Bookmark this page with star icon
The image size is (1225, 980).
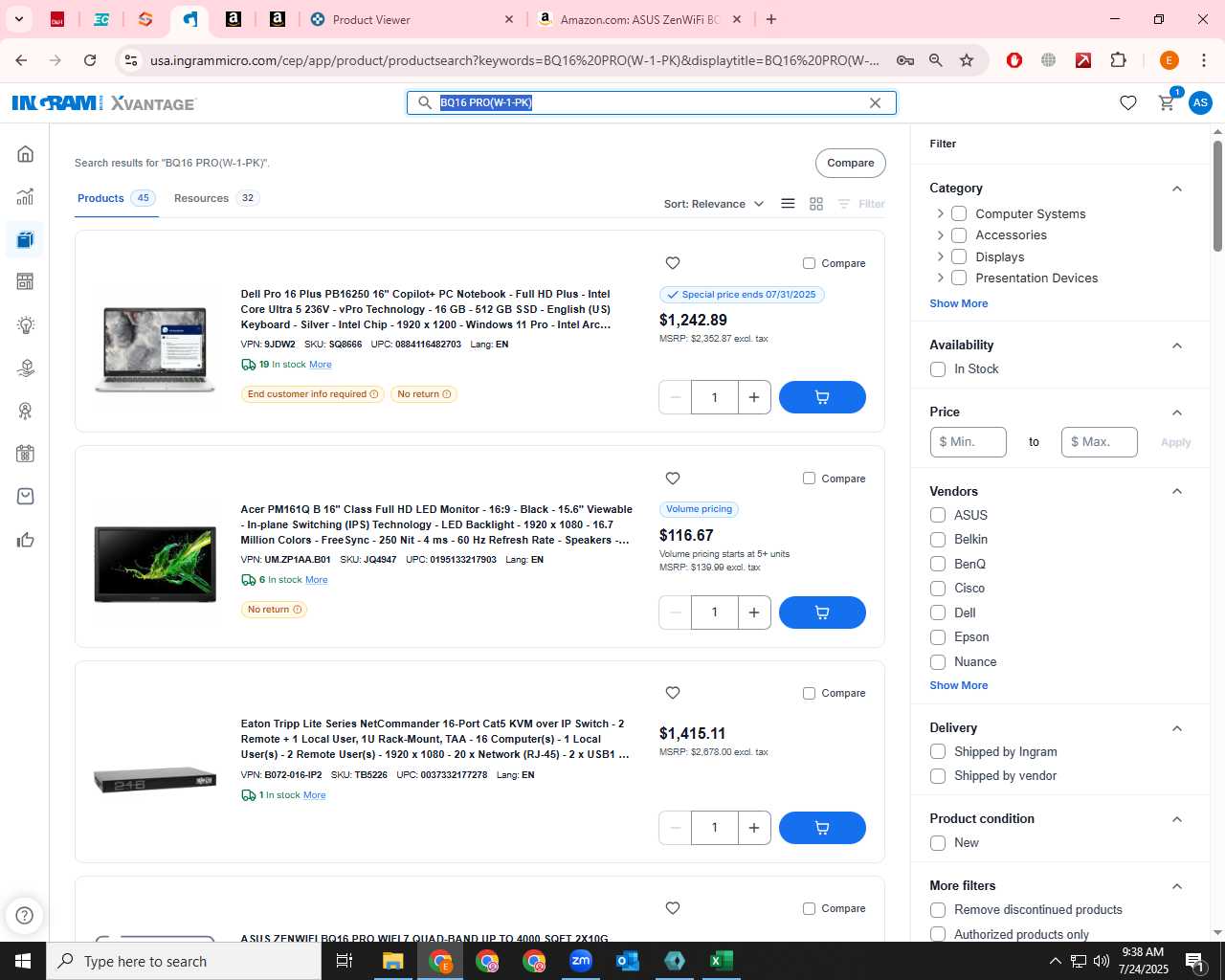[967, 60]
